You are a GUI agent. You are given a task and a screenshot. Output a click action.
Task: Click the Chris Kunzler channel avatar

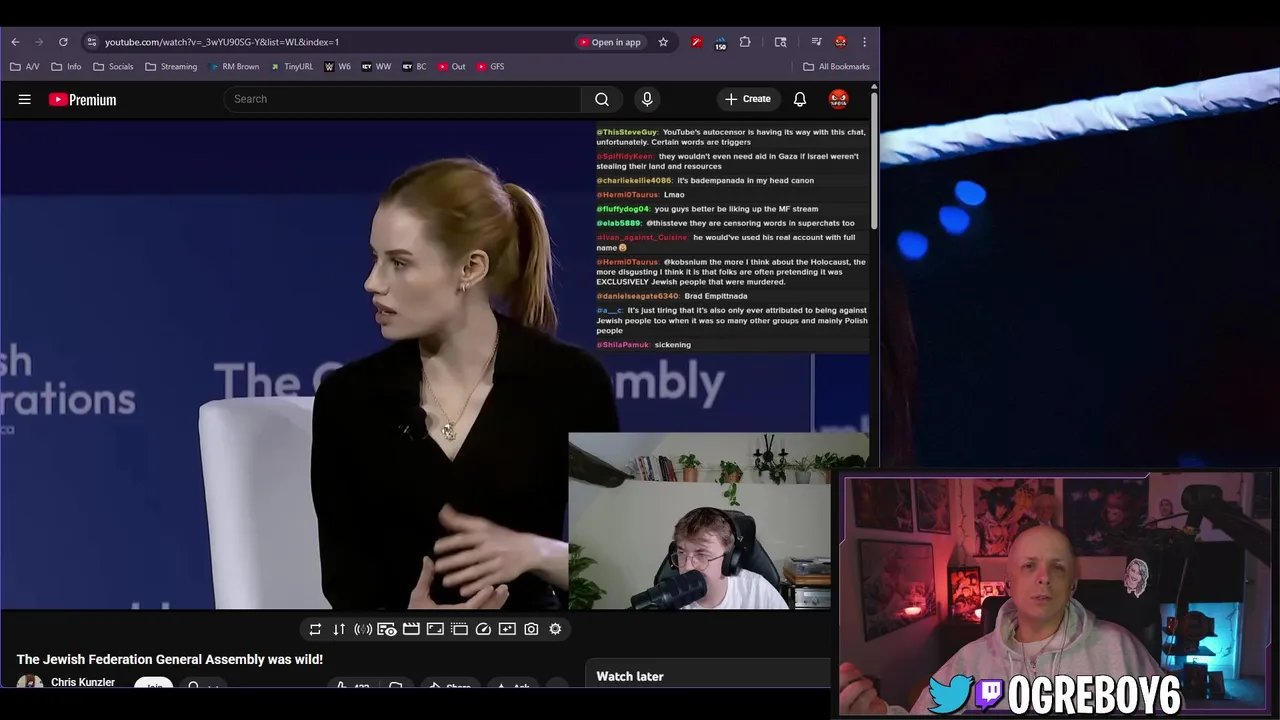click(30, 682)
